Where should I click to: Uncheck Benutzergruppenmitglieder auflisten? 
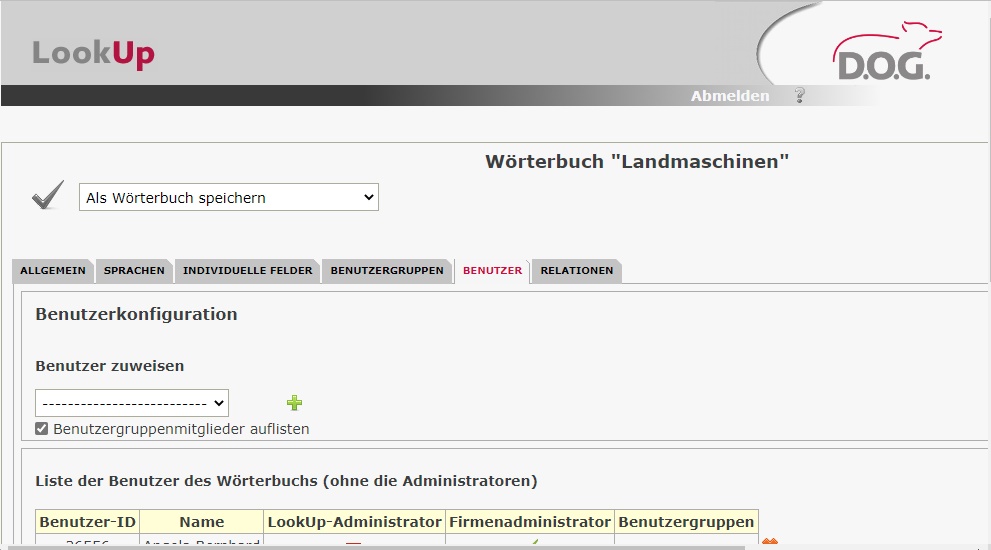tap(42, 429)
